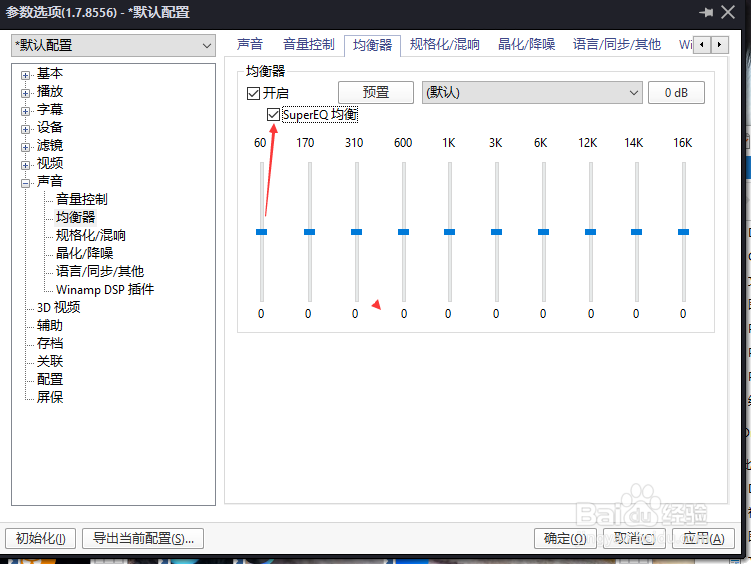Viewport: 751px width, 564px height.
Task: Collapse the 声音 tree node
Action: pos(25,183)
